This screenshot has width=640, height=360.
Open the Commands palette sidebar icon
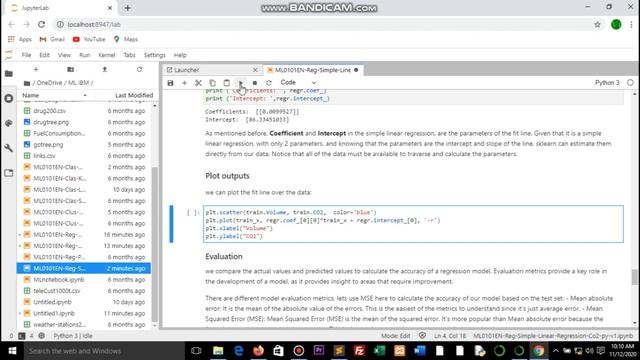[x=9, y=123]
